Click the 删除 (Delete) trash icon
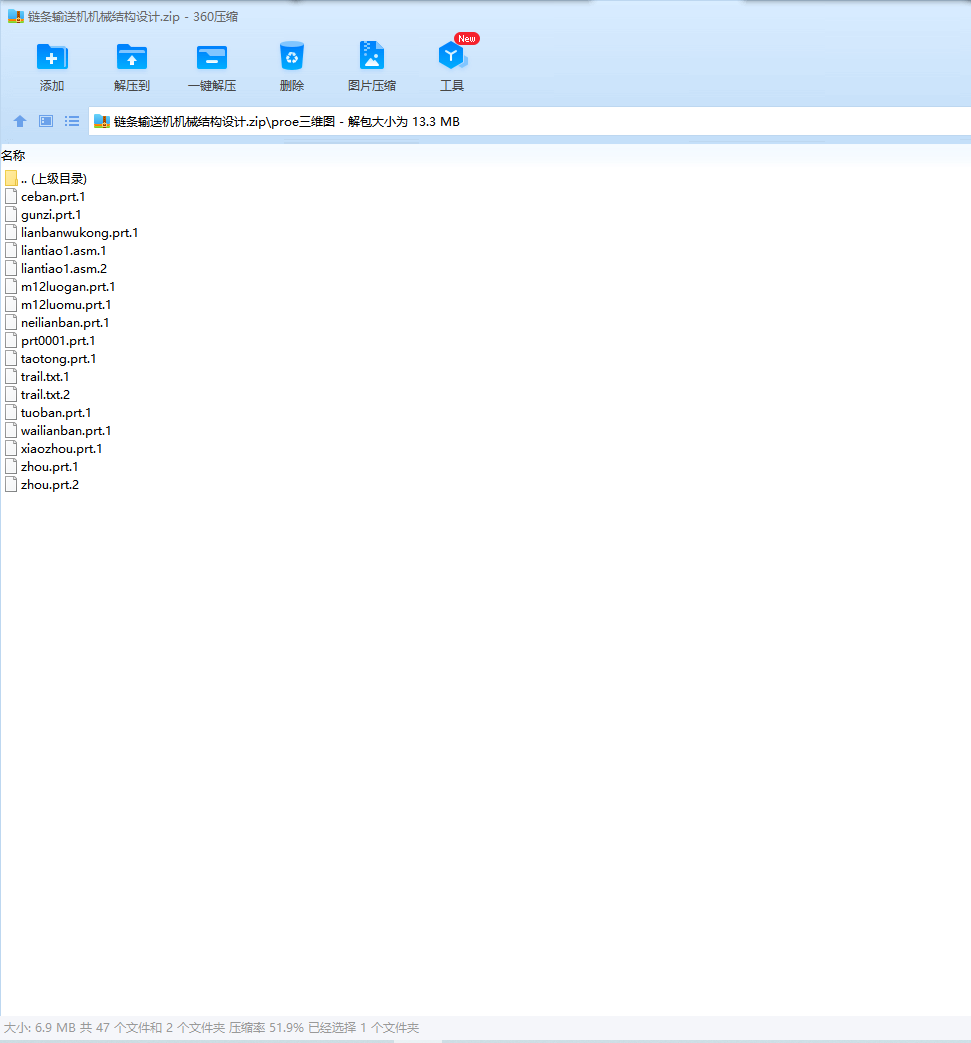The width and height of the screenshot is (971, 1043). (291, 57)
